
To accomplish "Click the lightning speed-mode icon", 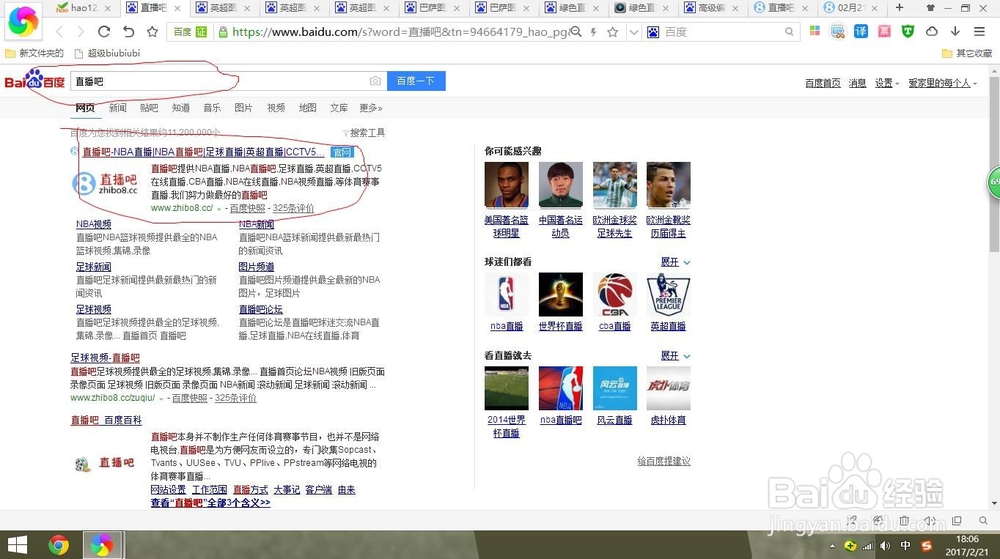I will click(594, 32).
